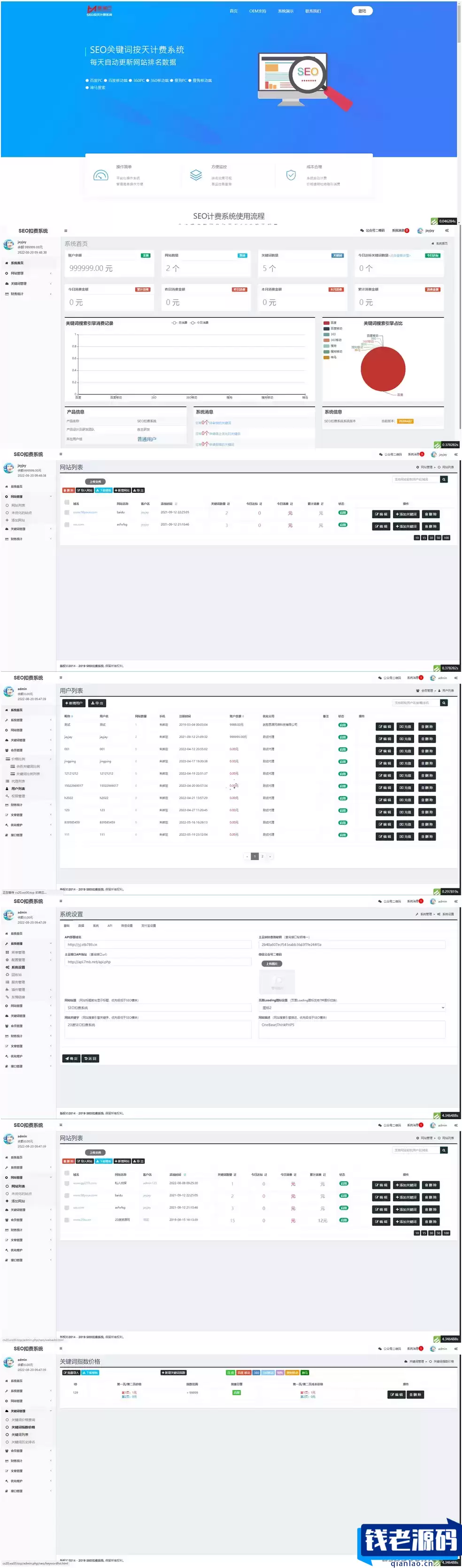Click 新增用户 button on 用户列表 page
This screenshot has width=462, height=1568.
[x=75, y=703]
